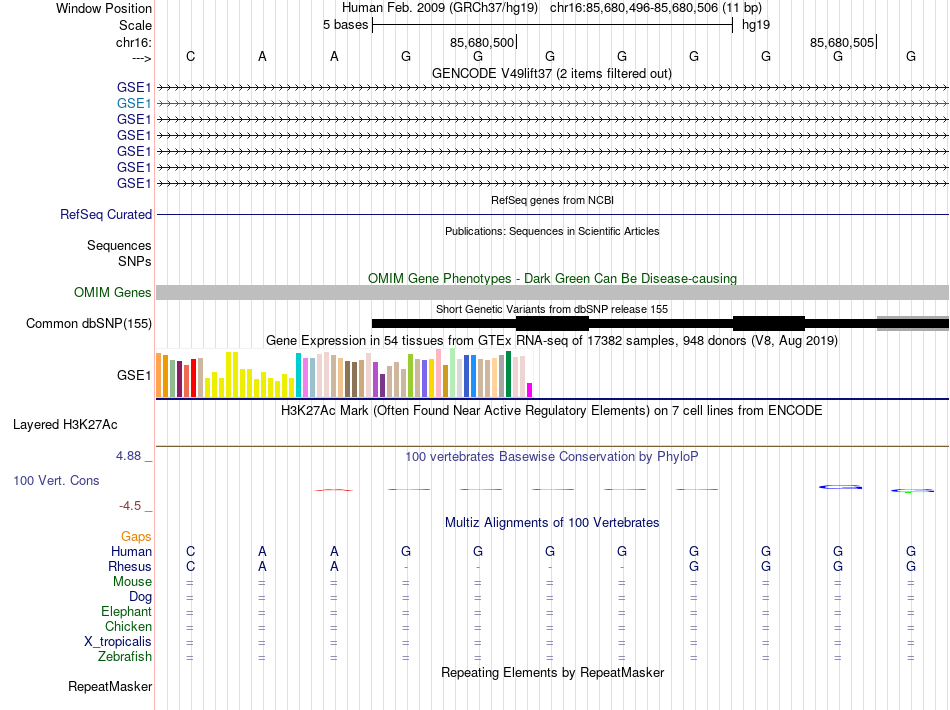The image size is (950, 710).
Task: Click the red negative conservation mark
Action: [x=334, y=489]
